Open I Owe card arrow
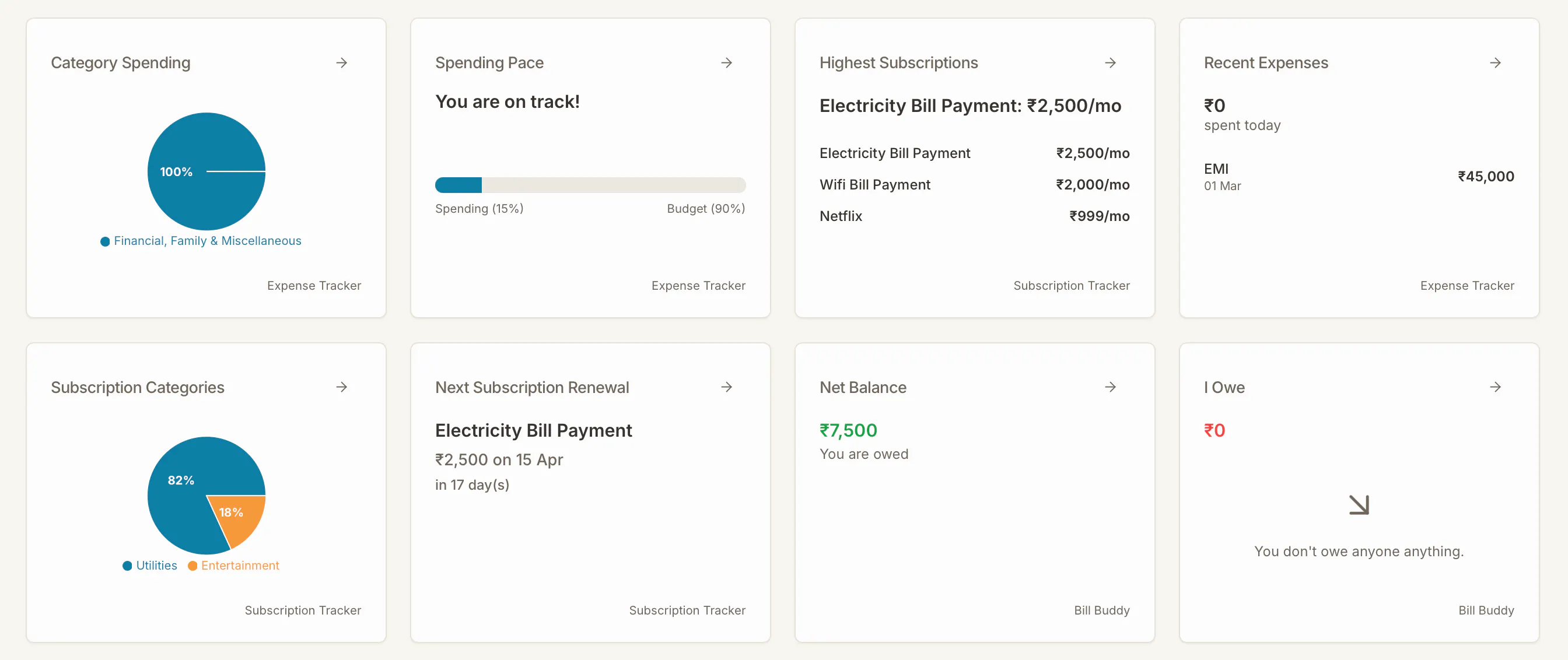Screen dimensions: 1568x660 (x=1495, y=387)
